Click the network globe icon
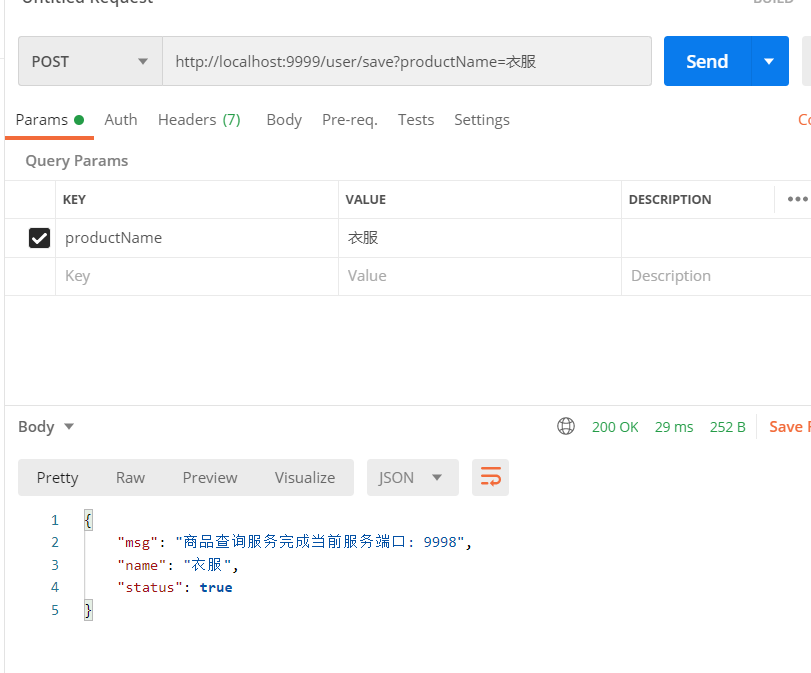This screenshot has height=673, width=811. pyautogui.click(x=566, y=426)
